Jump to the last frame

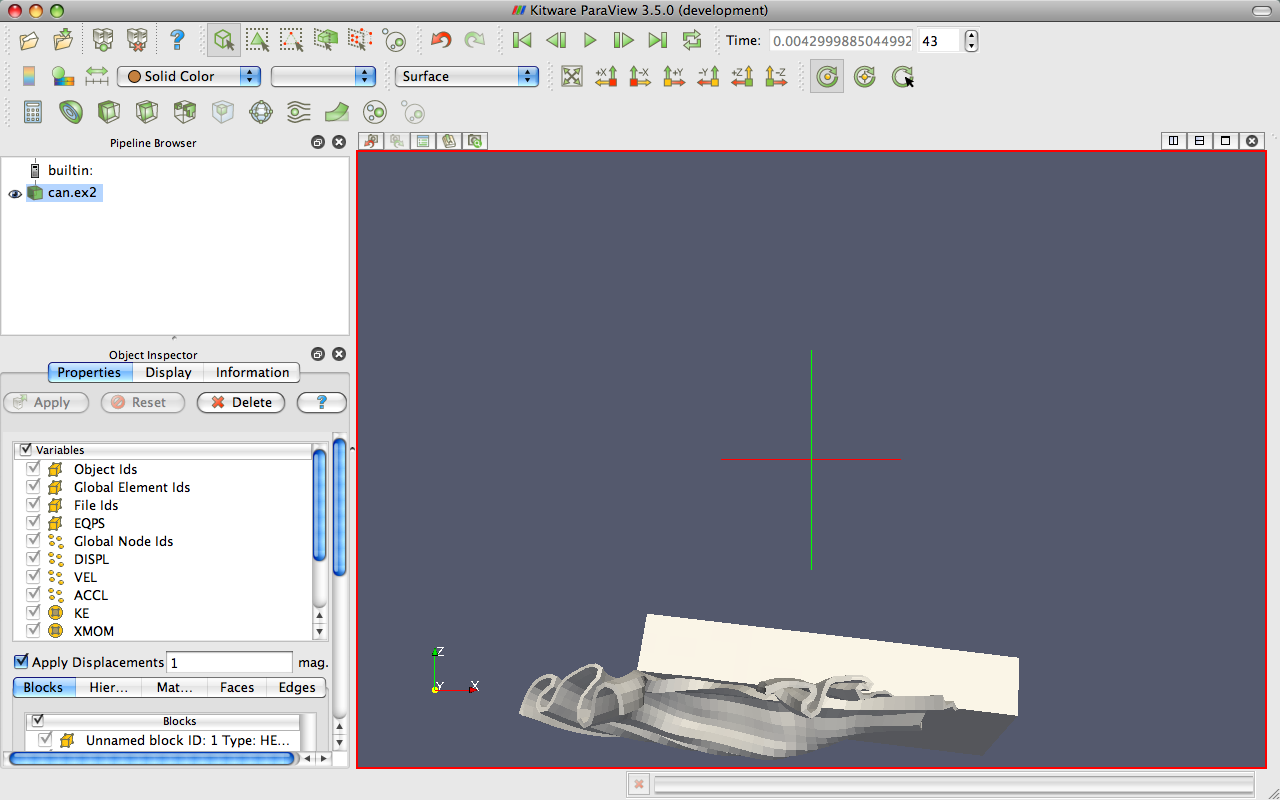(x=657, y=40)
